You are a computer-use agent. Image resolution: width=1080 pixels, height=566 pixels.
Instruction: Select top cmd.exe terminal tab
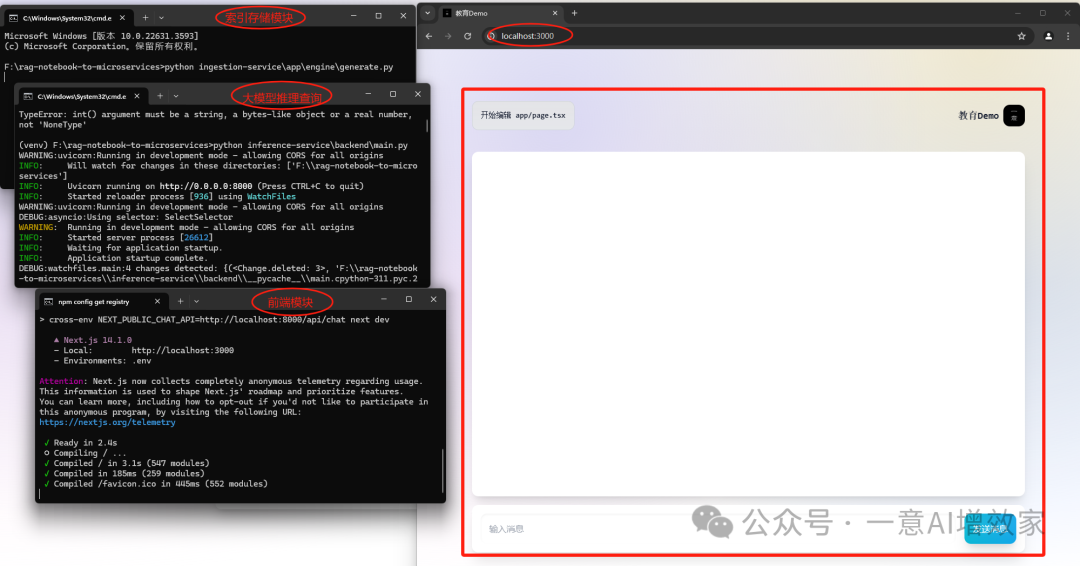pos(68,18)
